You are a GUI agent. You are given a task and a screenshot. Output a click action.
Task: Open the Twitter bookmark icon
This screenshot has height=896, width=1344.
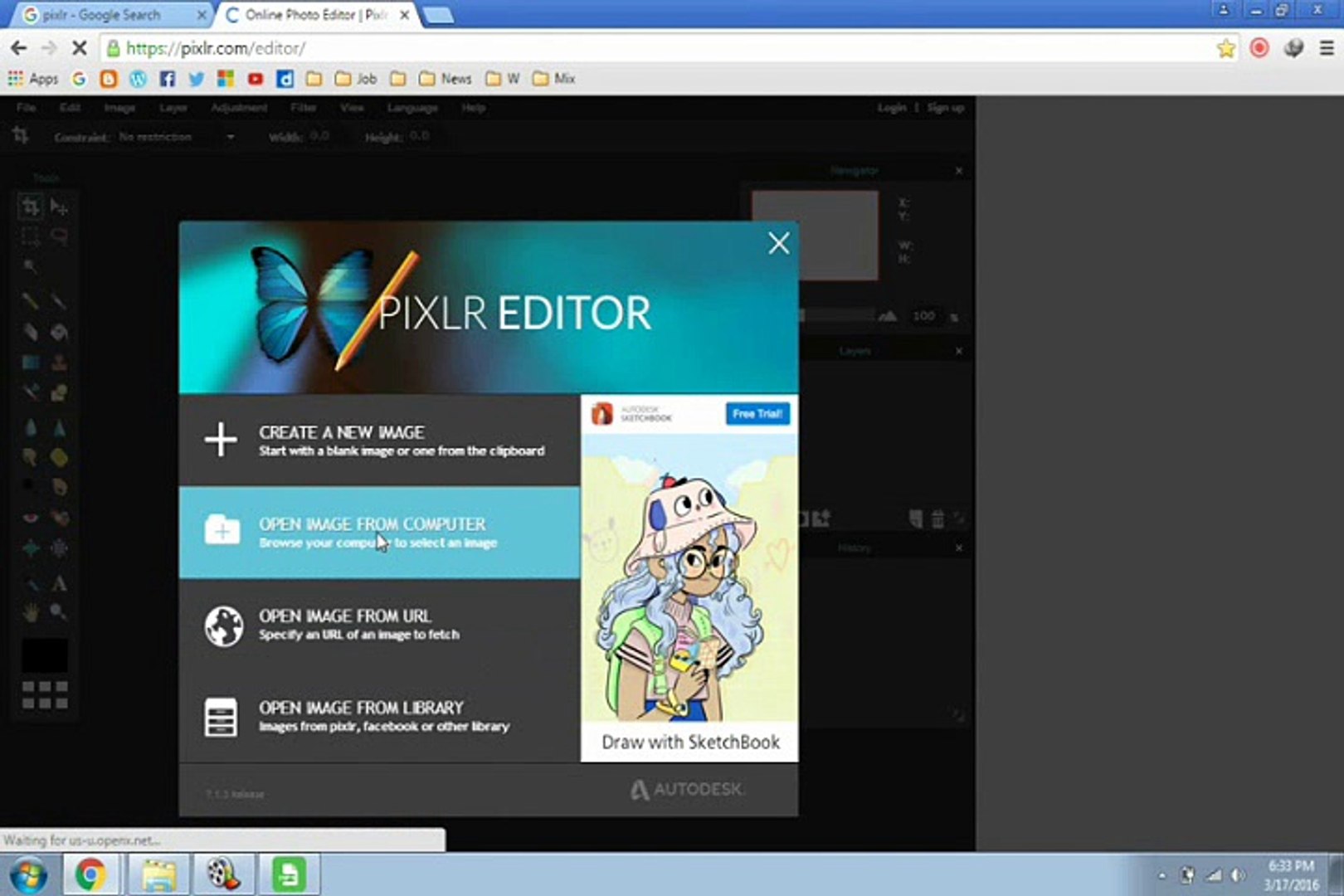pos(196,79)
